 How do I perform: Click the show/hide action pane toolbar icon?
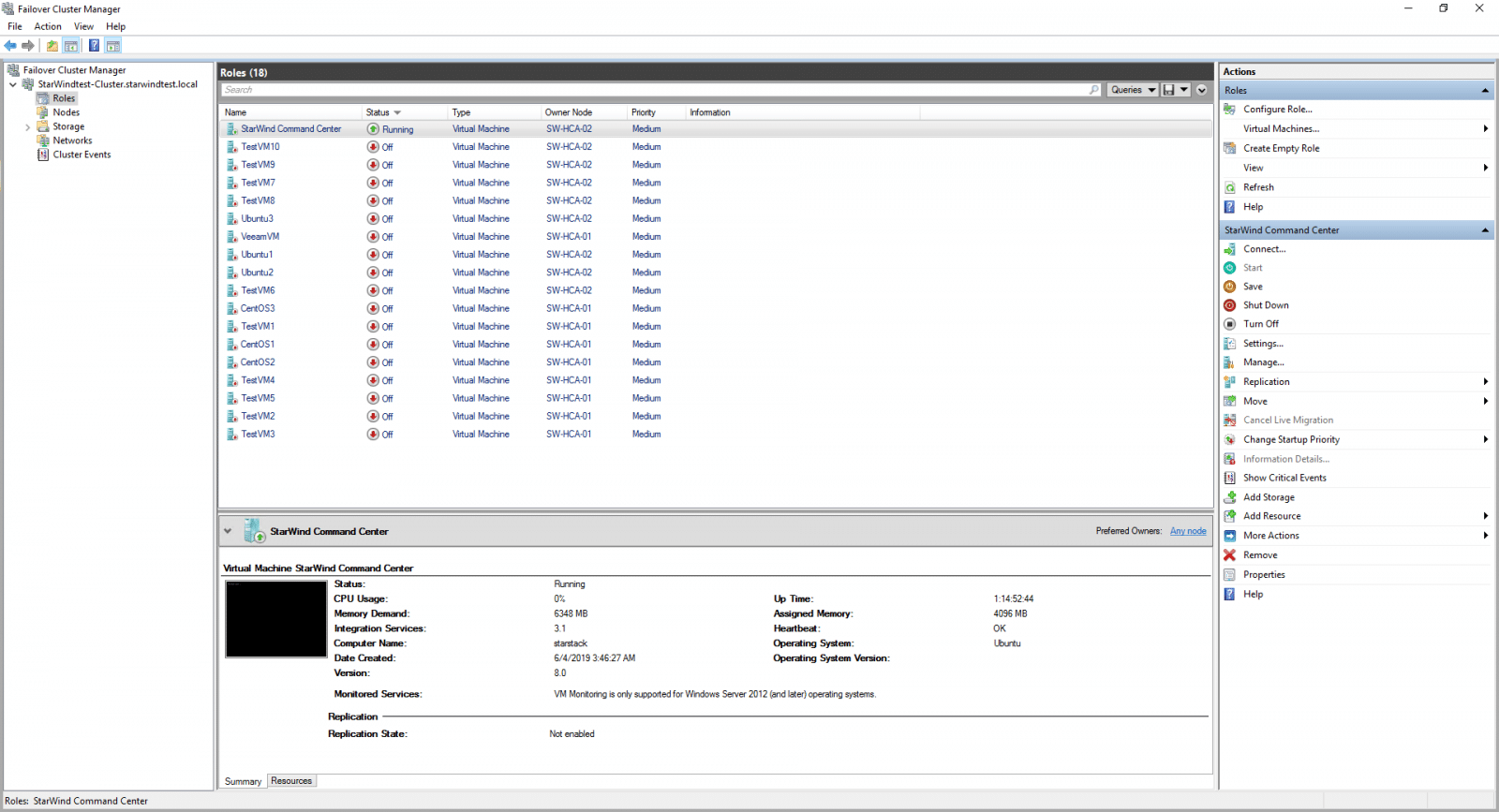113,45
